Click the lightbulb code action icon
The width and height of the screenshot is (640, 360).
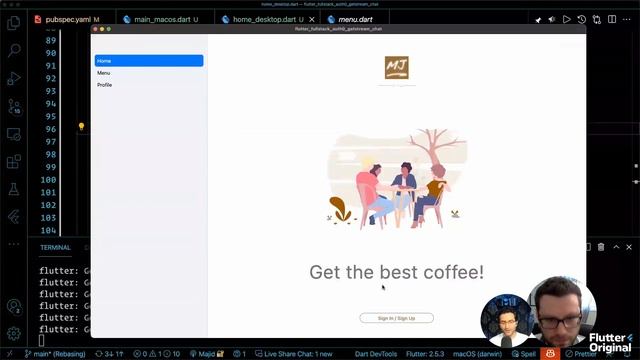click(81, 127)
